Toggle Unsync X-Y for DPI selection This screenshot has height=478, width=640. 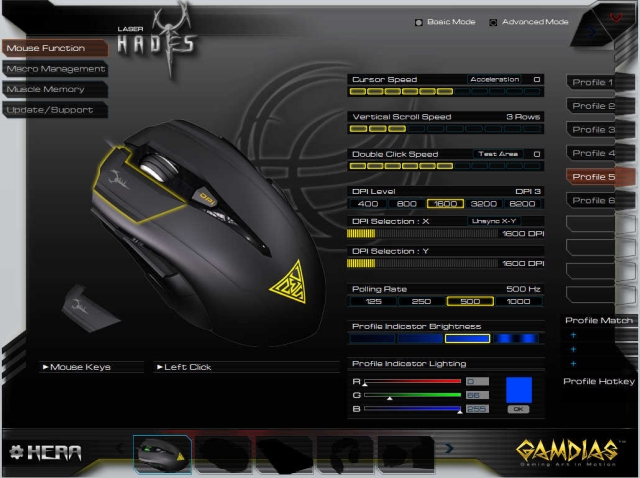pyautogui.click(x=493, y=221)
